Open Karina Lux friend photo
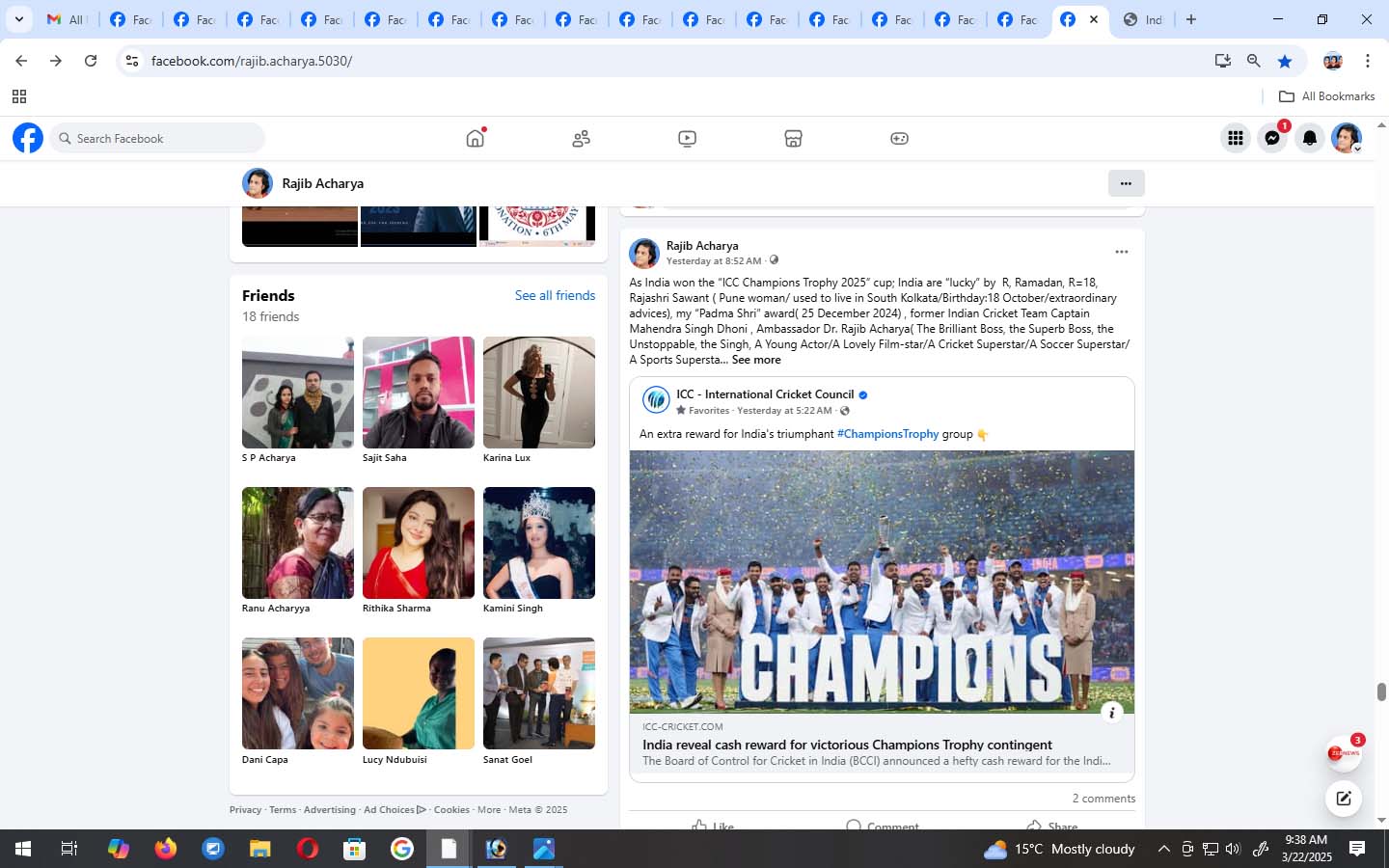1389x868 pixels. click(538, 393)
